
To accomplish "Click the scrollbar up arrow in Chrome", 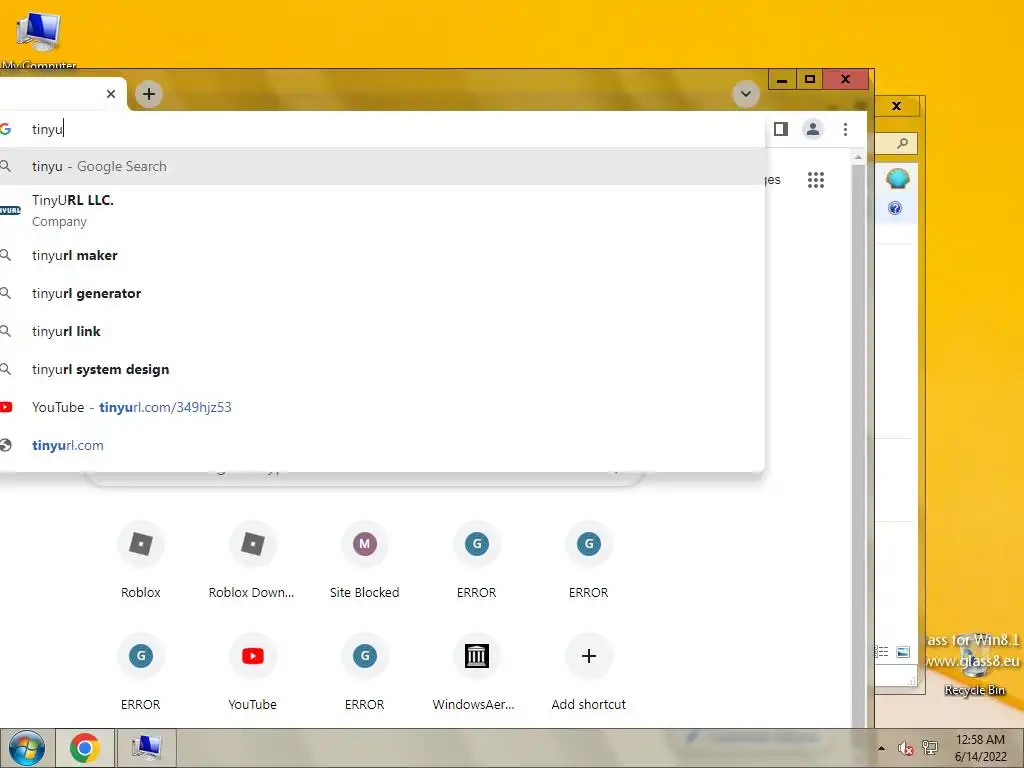I will [x=858, y=157].
